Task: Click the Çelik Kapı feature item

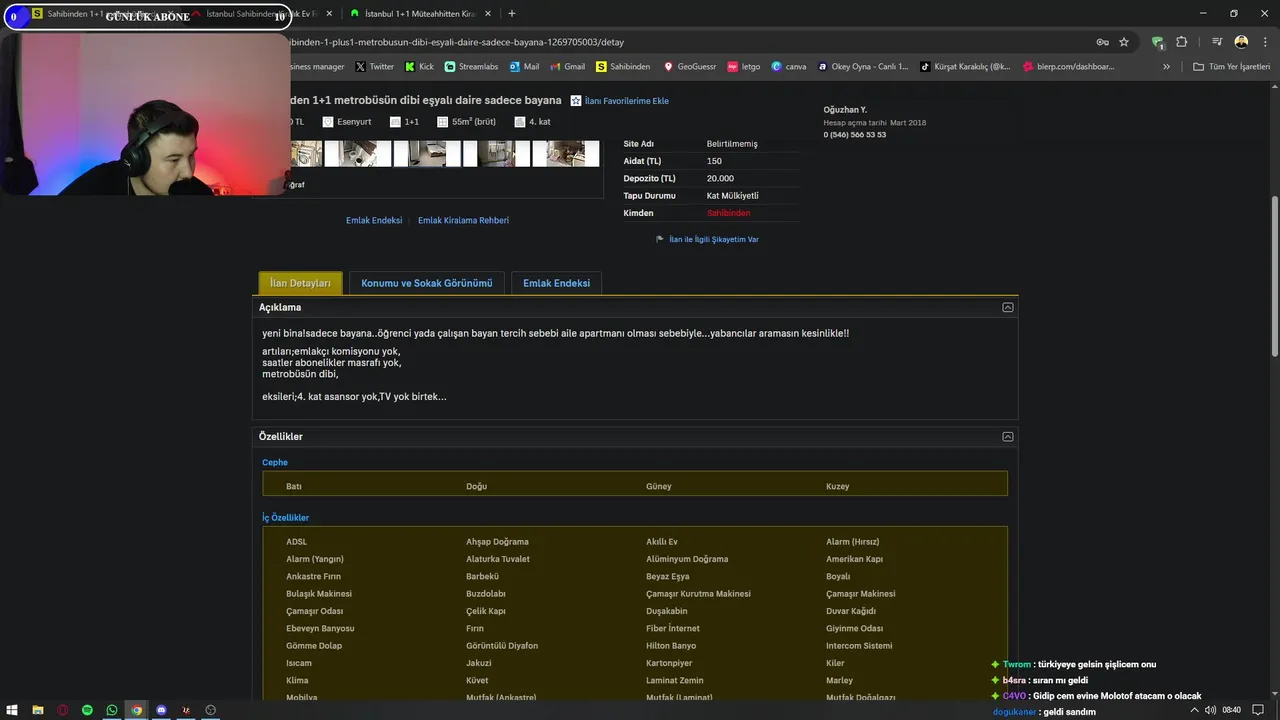Action: (x=485, y=611)
